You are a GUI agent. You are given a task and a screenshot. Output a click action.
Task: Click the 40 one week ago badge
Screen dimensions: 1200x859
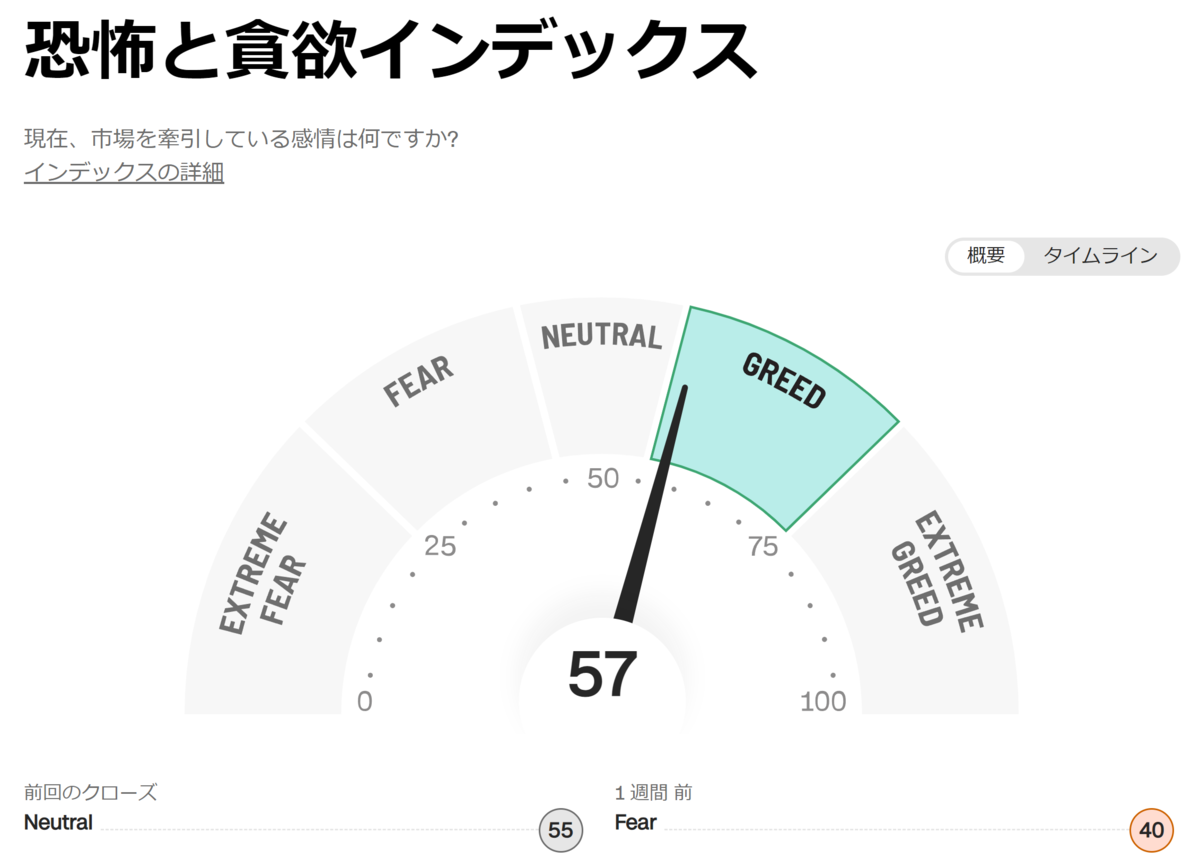(1151, 830)
